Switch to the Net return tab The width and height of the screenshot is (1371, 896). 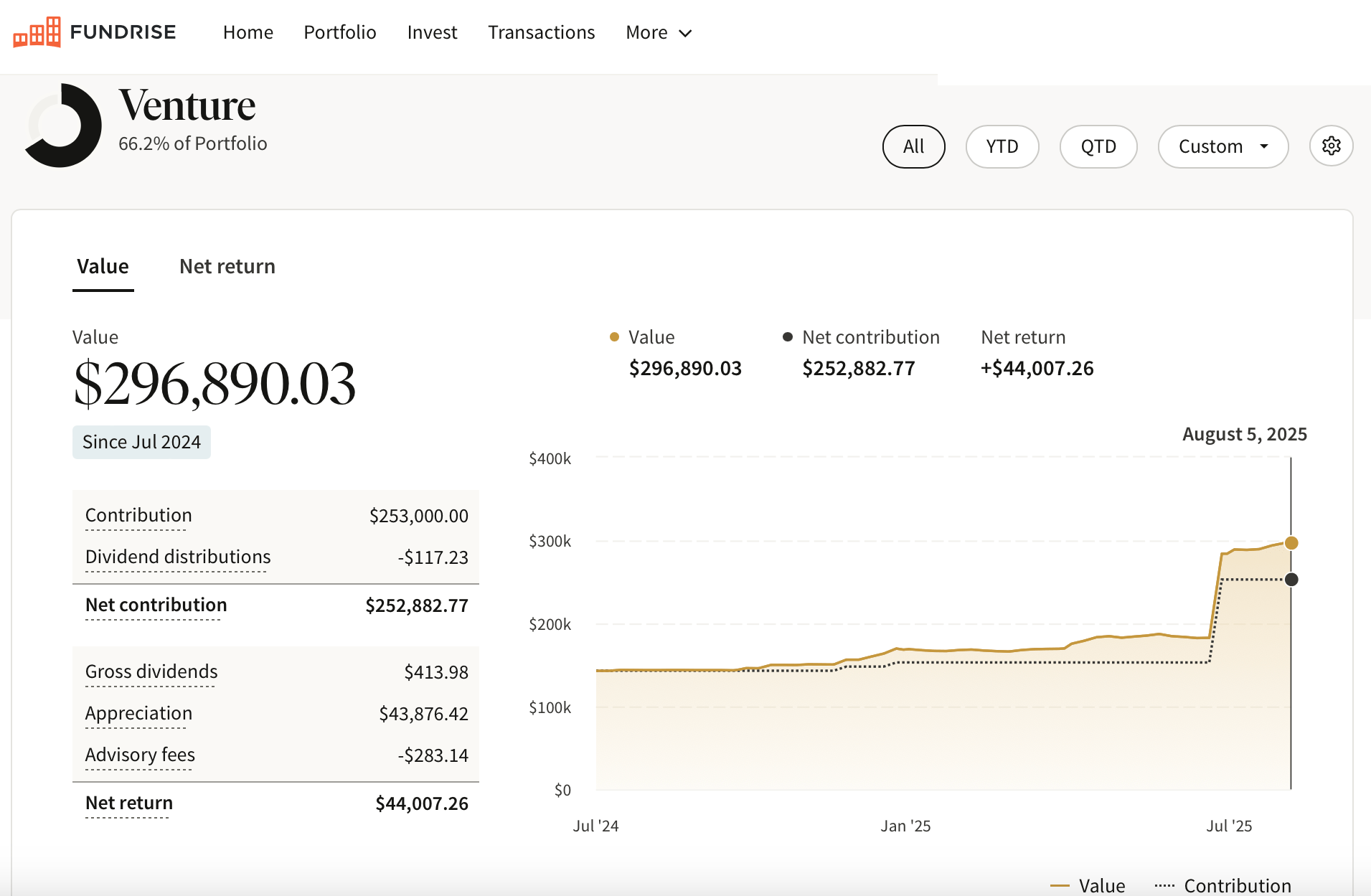point(227,266)
